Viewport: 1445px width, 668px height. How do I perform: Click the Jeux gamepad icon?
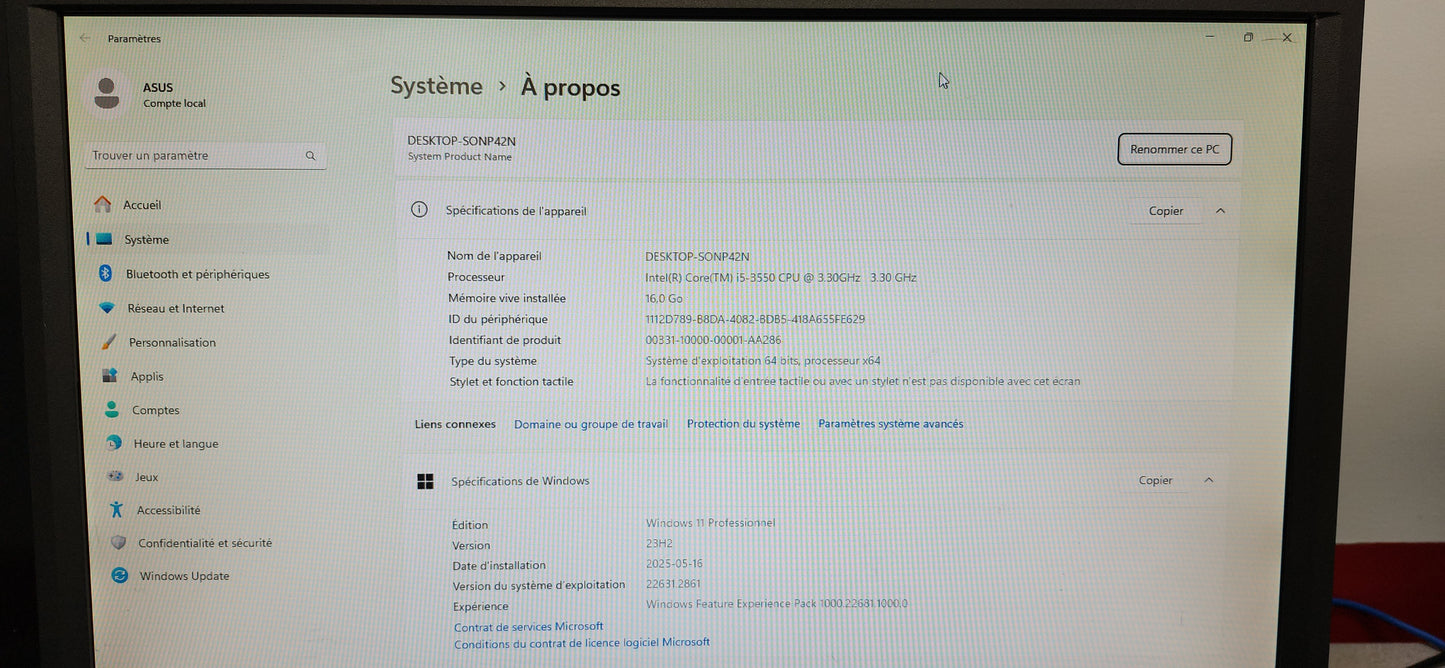point(115,477)
